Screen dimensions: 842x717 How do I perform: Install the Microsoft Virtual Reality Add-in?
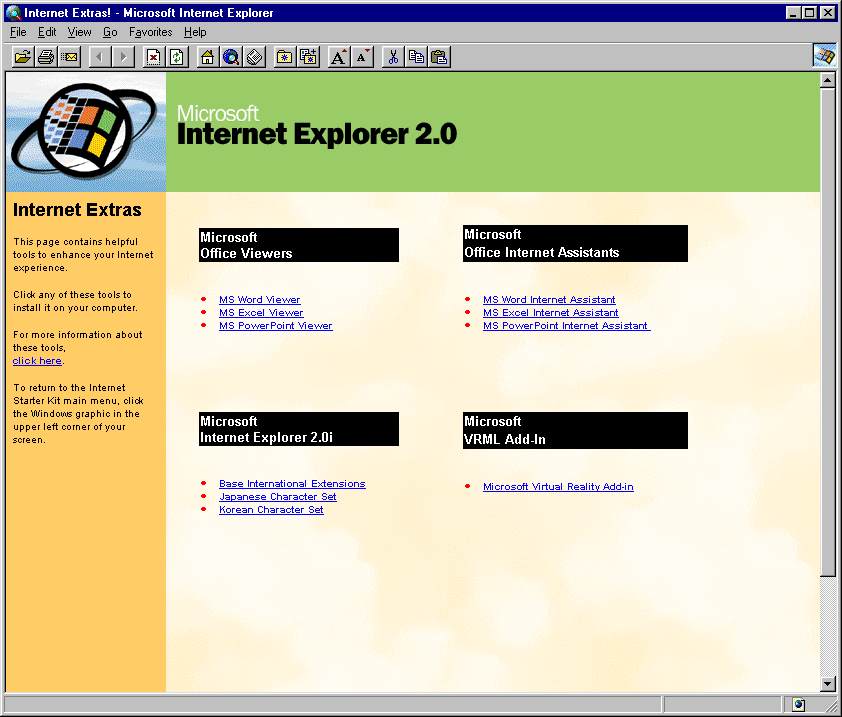[558, 487]
